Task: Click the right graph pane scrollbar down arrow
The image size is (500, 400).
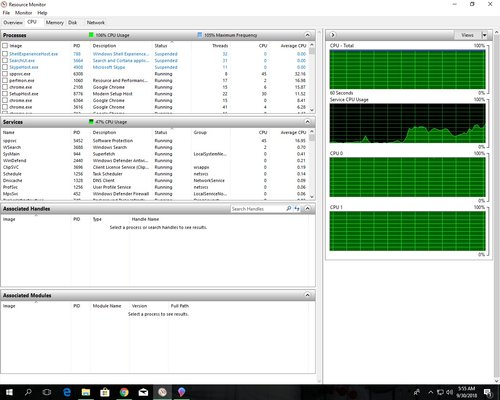Action: [497, 381]
